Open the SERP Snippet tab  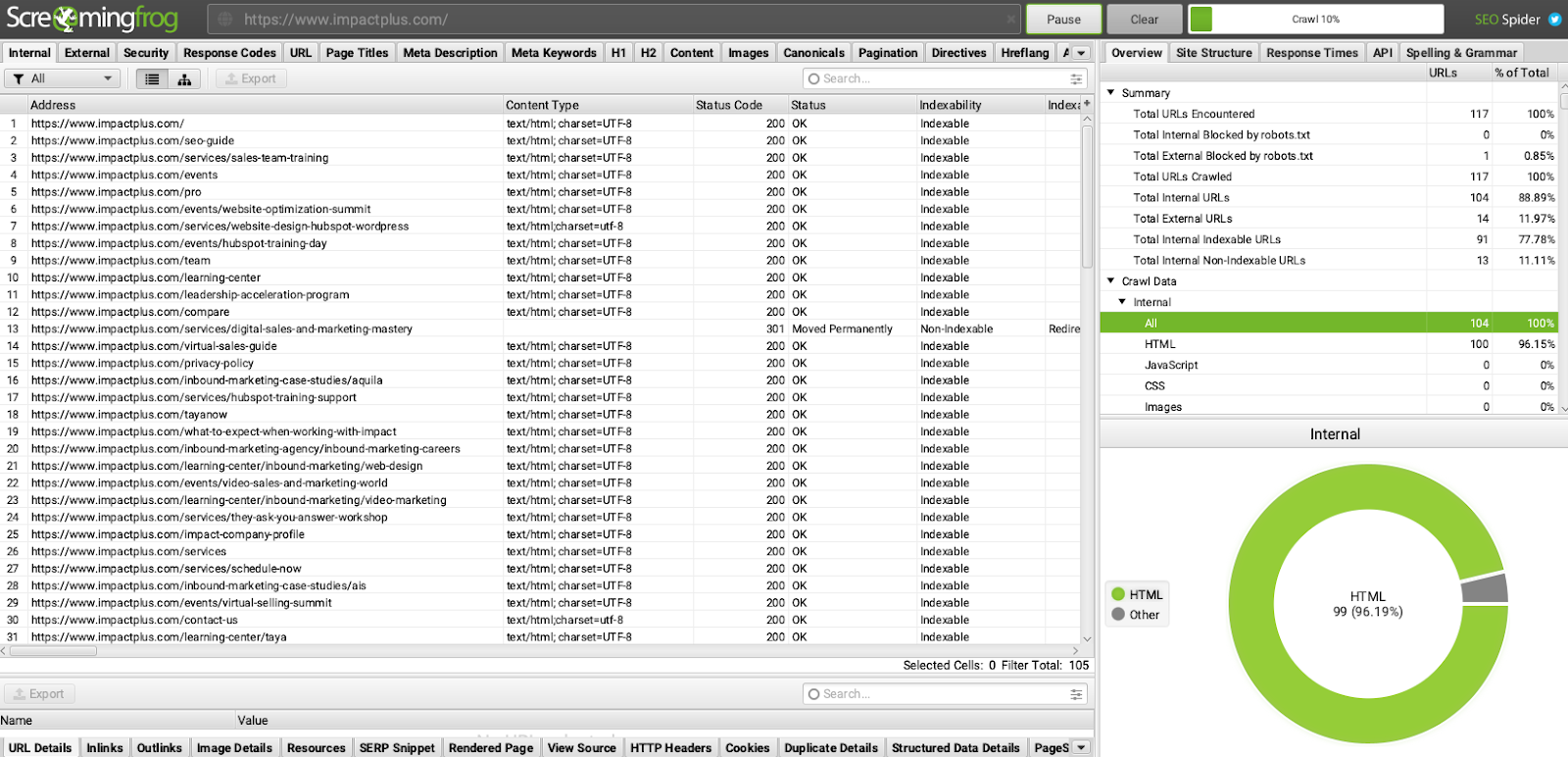click(x=397, y=747)
